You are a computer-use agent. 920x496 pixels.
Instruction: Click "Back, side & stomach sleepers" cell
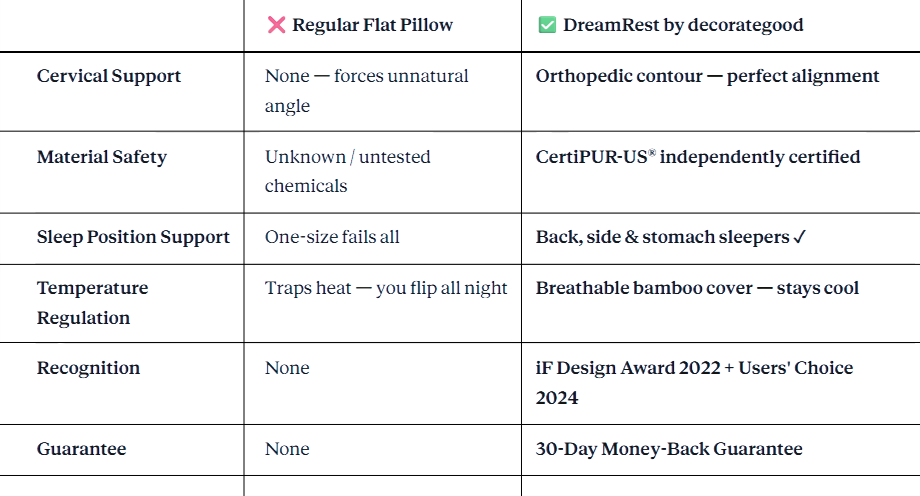(670, 237)
